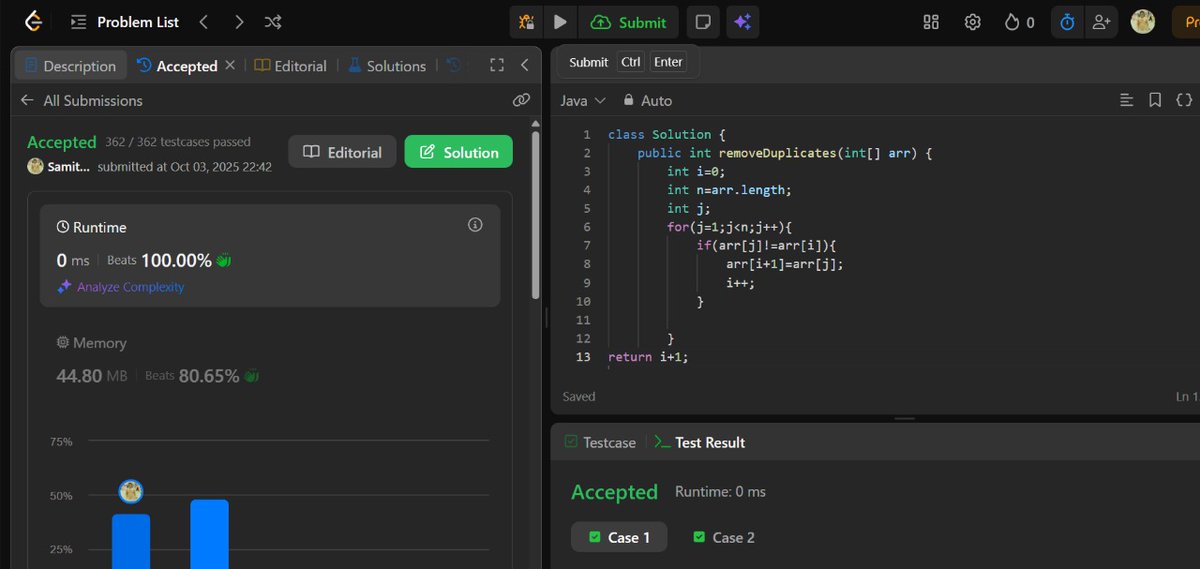Toggle the stopwatch timer icon
The height and width of the screenshot is (569, 1200).
1067,22
